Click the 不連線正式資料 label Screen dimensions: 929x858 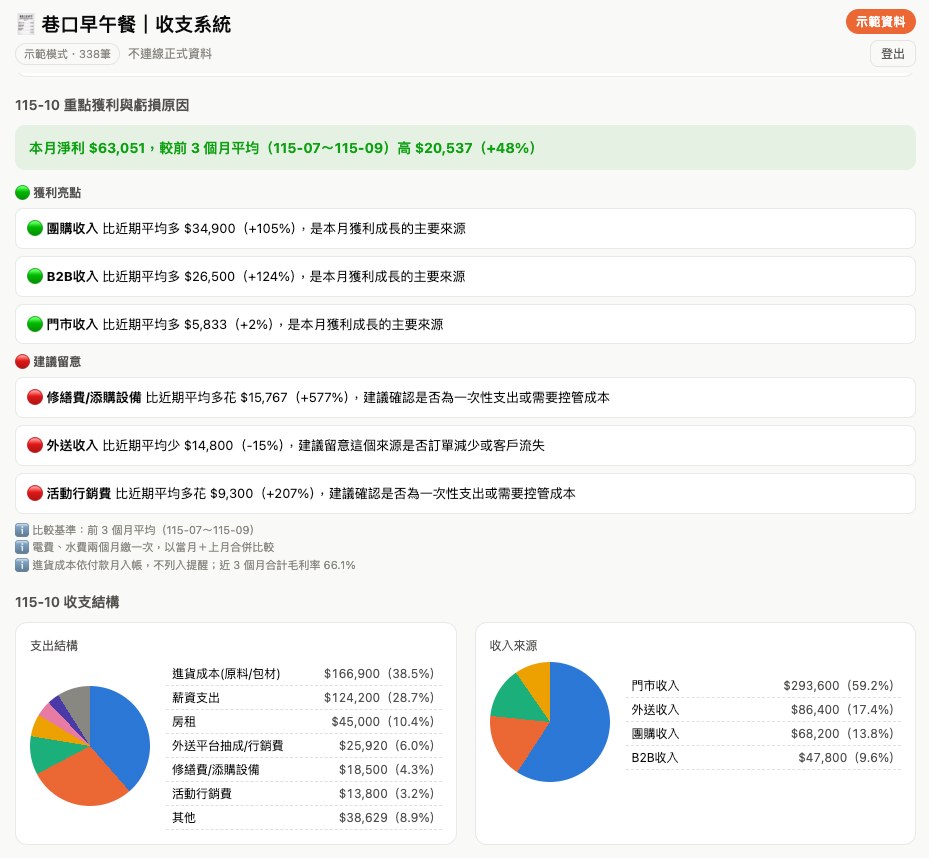click(x=170, y=54)
